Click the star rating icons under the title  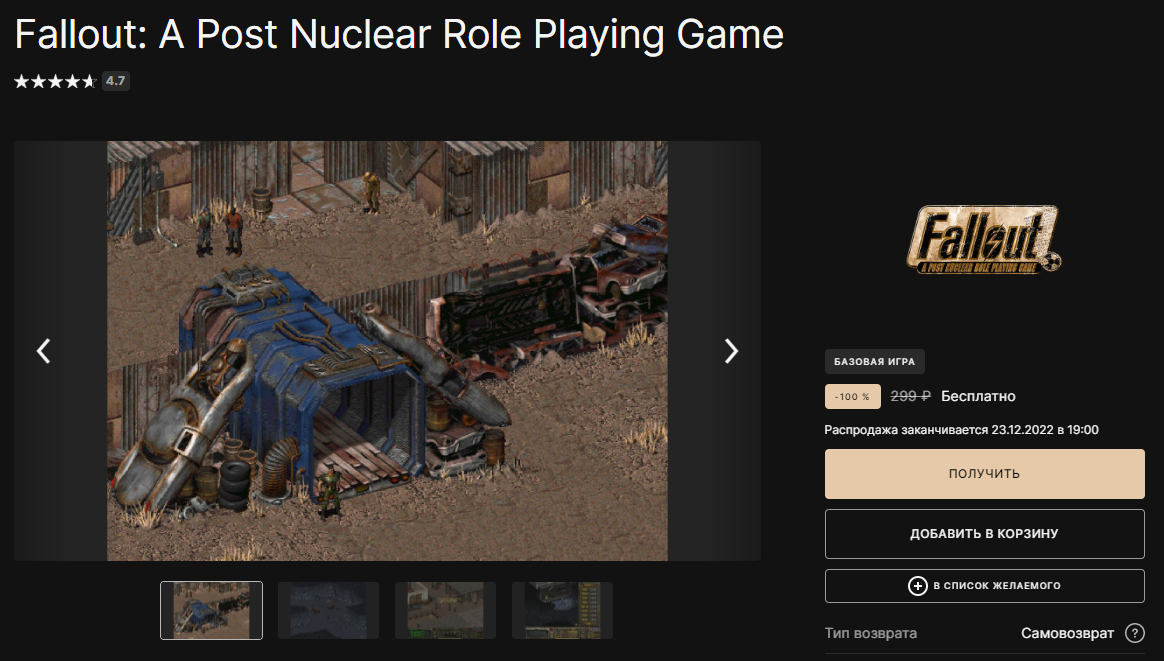[x=56, y=81]
